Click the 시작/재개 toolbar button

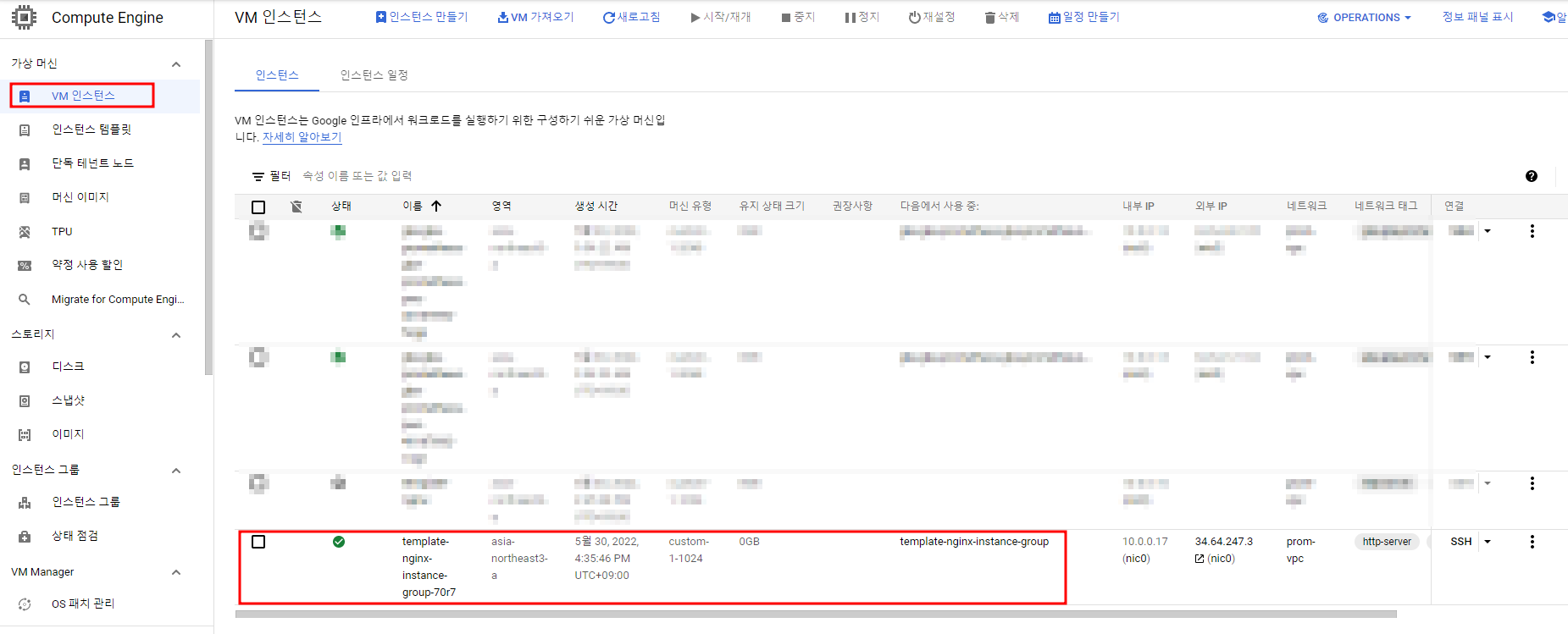[x=721, y=17]
